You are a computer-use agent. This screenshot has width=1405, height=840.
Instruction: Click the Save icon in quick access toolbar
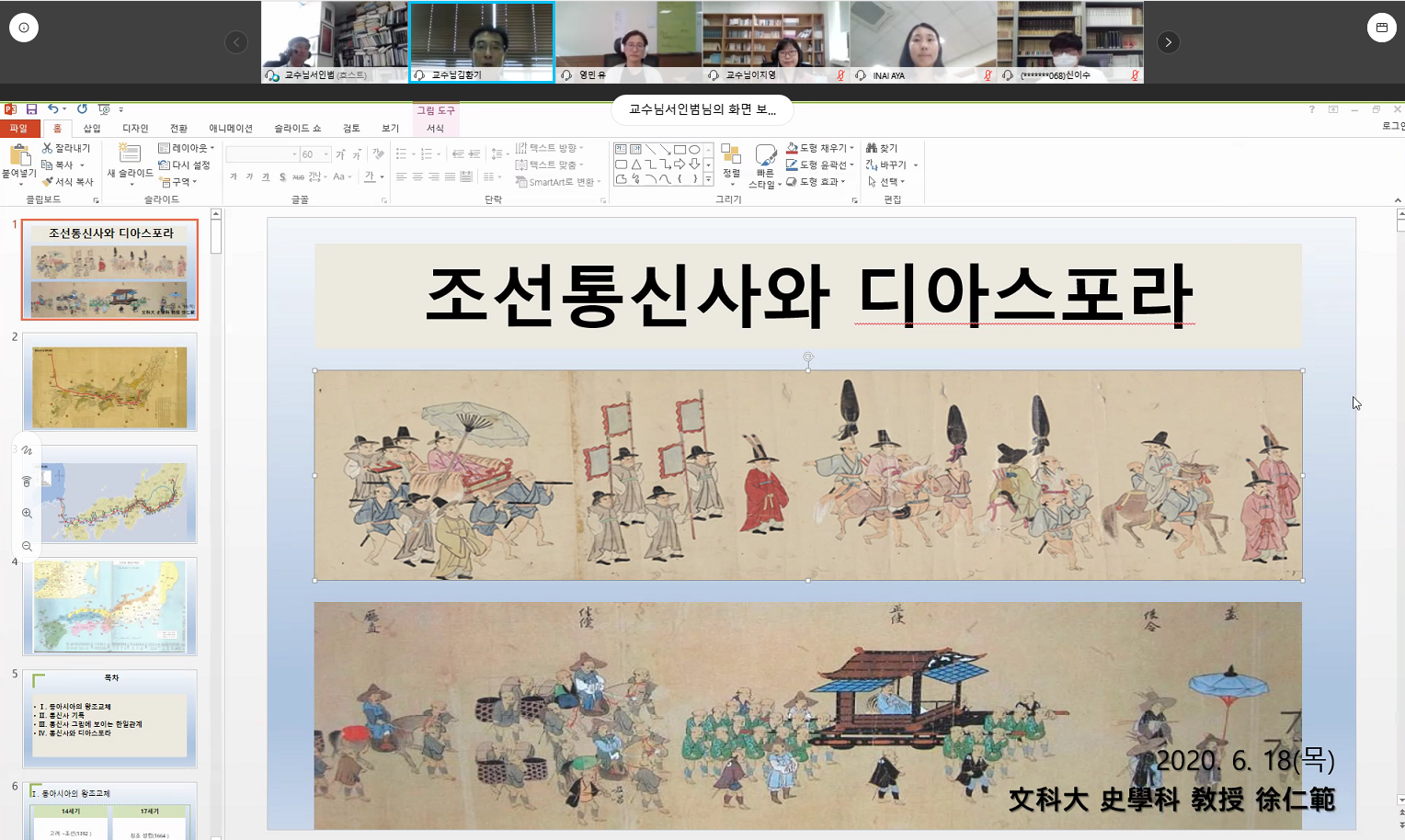click(x=31, y=109)
